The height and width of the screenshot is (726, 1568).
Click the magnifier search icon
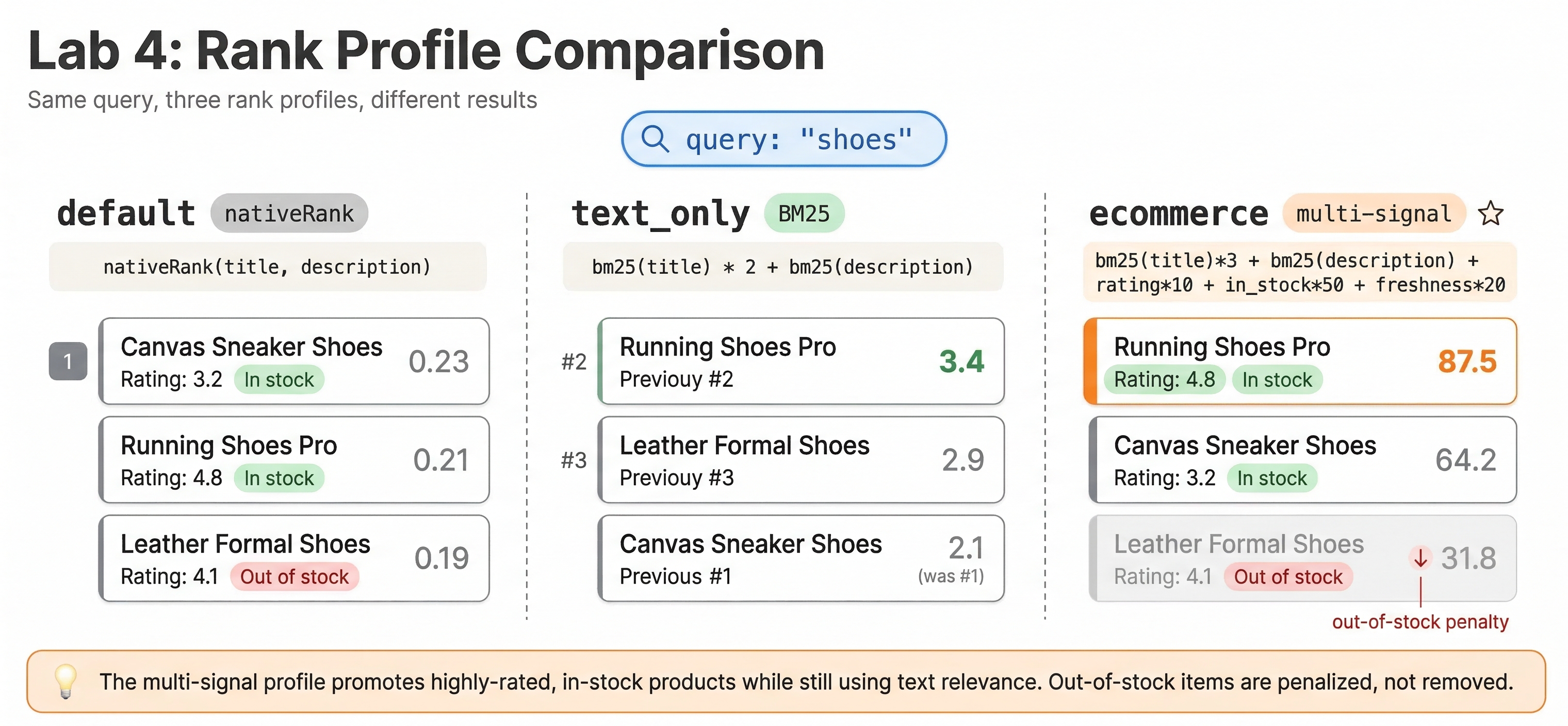click(x=655, y=139)
